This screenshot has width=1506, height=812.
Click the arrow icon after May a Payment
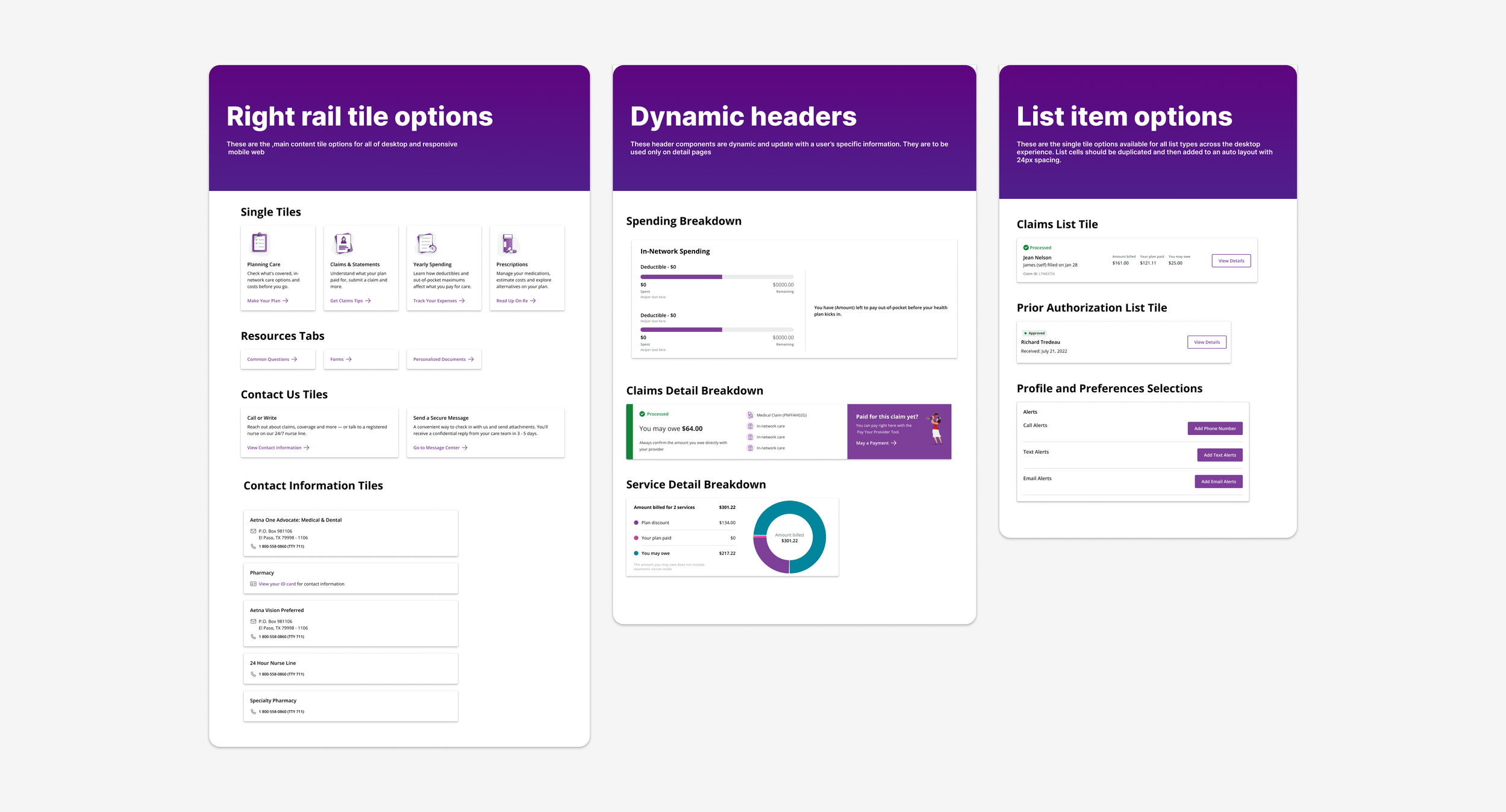pyautogui.click(x=893, y=443)
